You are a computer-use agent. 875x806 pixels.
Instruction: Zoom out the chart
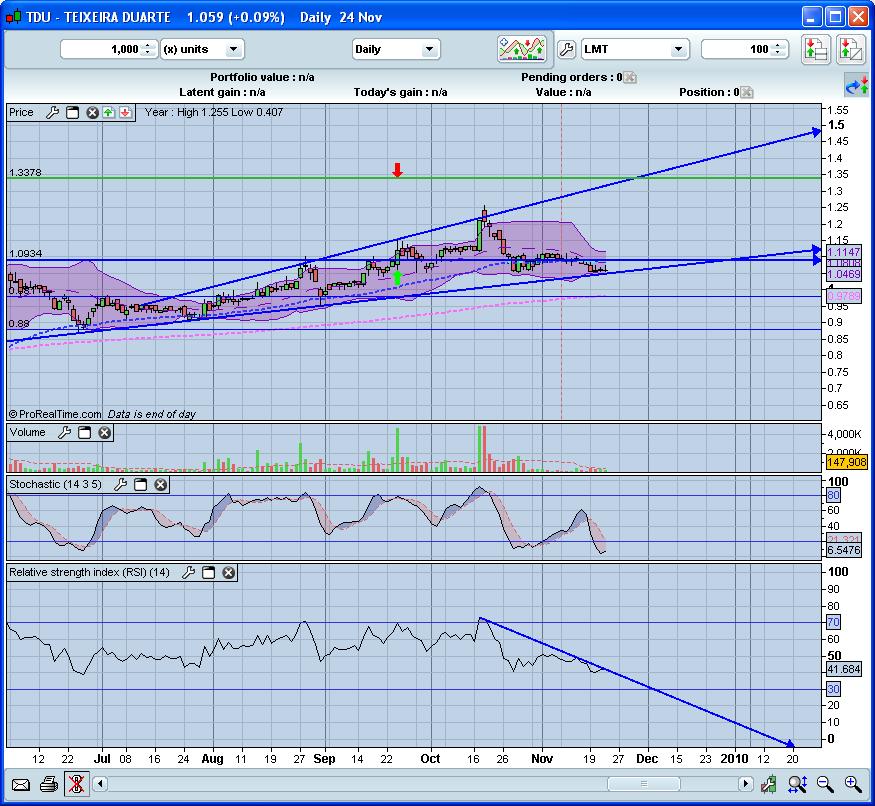point(825,784)
